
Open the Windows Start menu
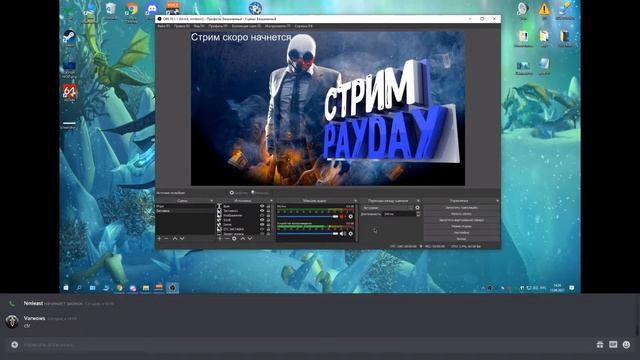(x=66, y=288)
